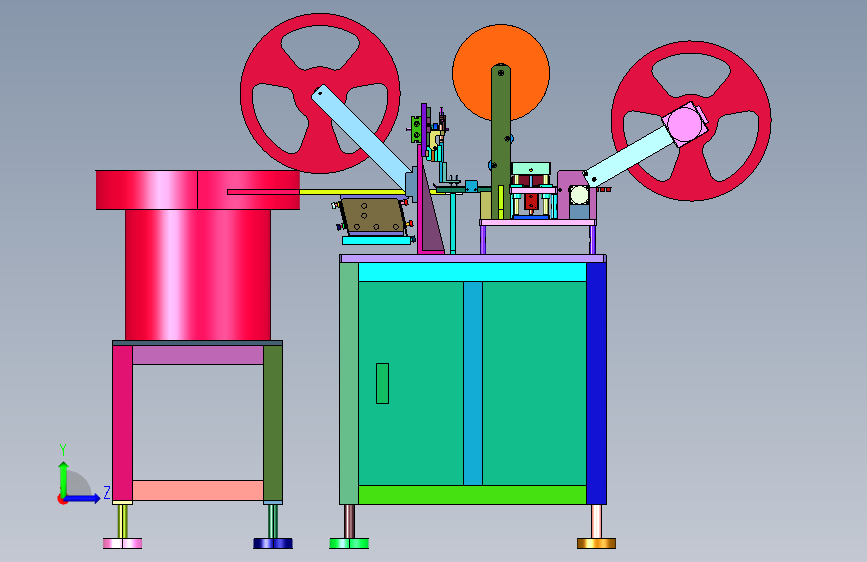The image size is (867, 562).
Task: Click the green Y axis label
Action: tap(63, 450)
